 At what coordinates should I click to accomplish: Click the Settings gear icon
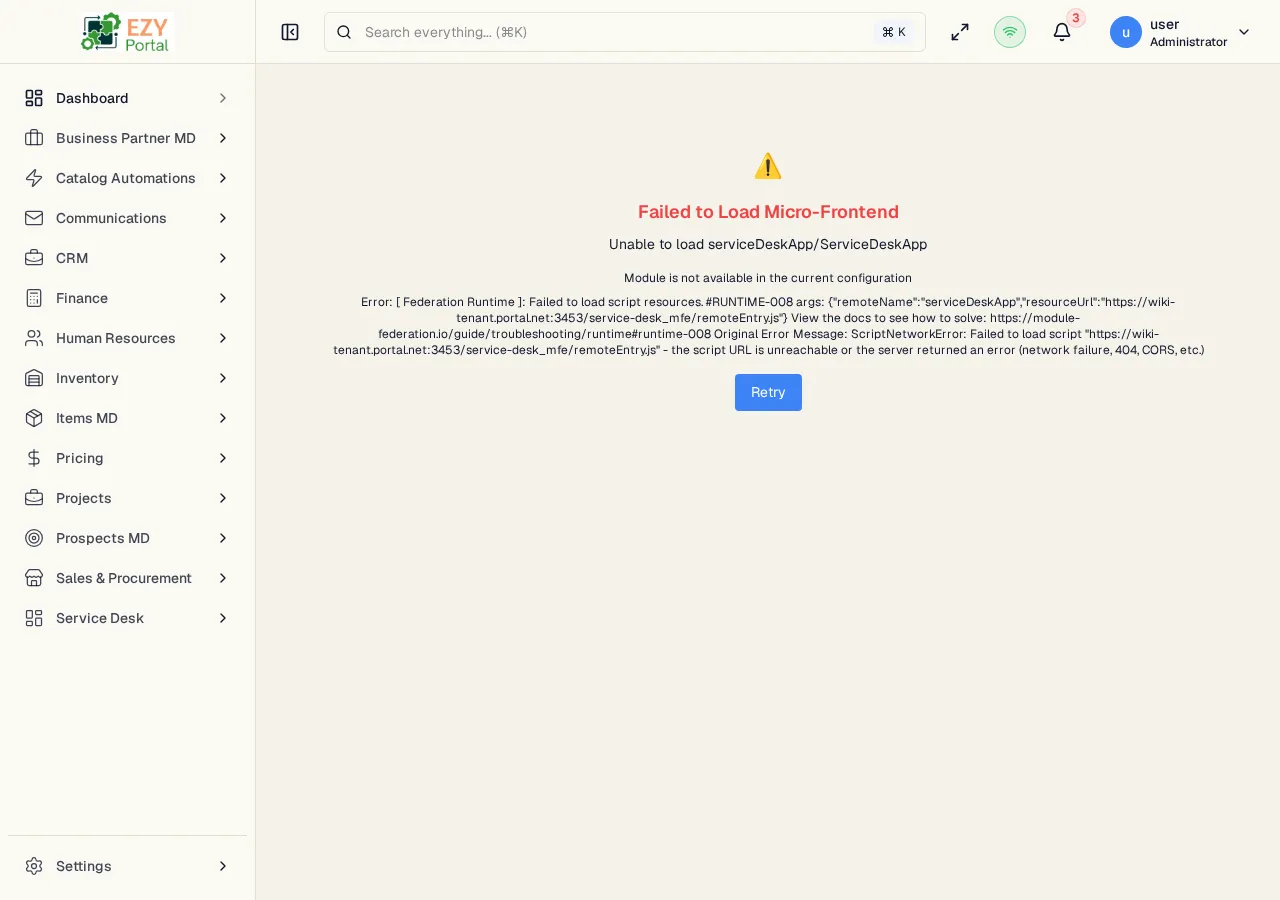pos(34,866)
